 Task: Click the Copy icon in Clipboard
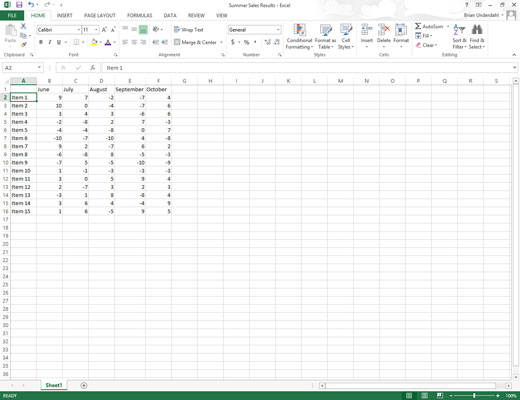click(x=23, y=35)
